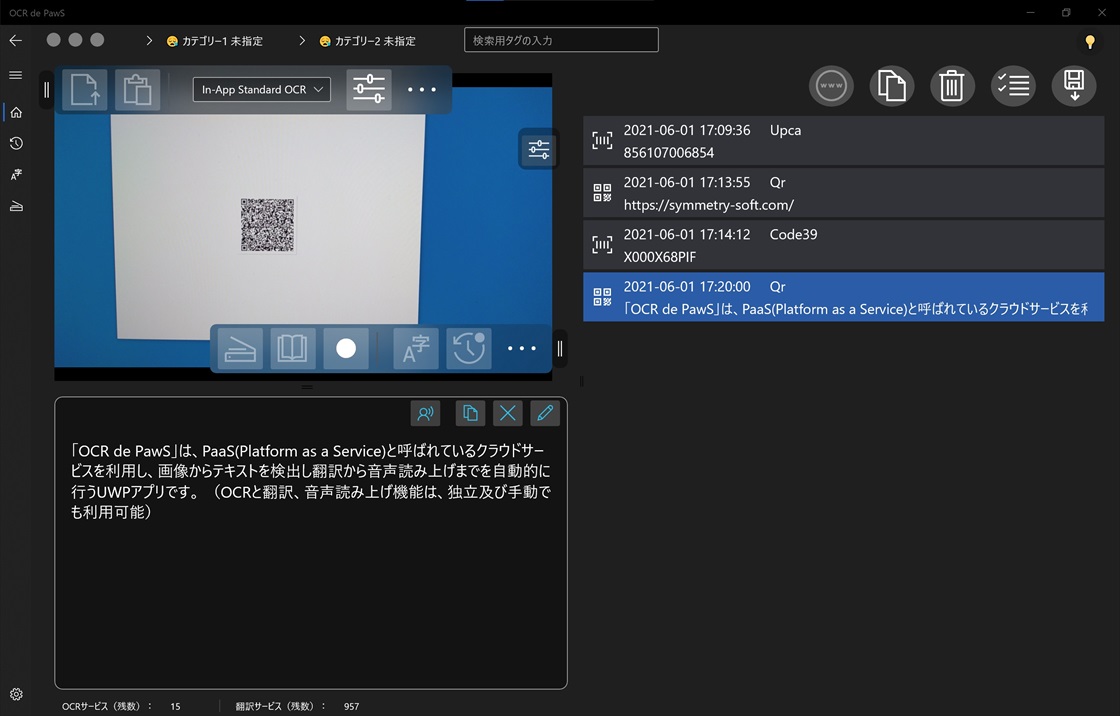Open the translation page in sidebar
This screenshot has width=1120, height=716.
pos(16,174)
